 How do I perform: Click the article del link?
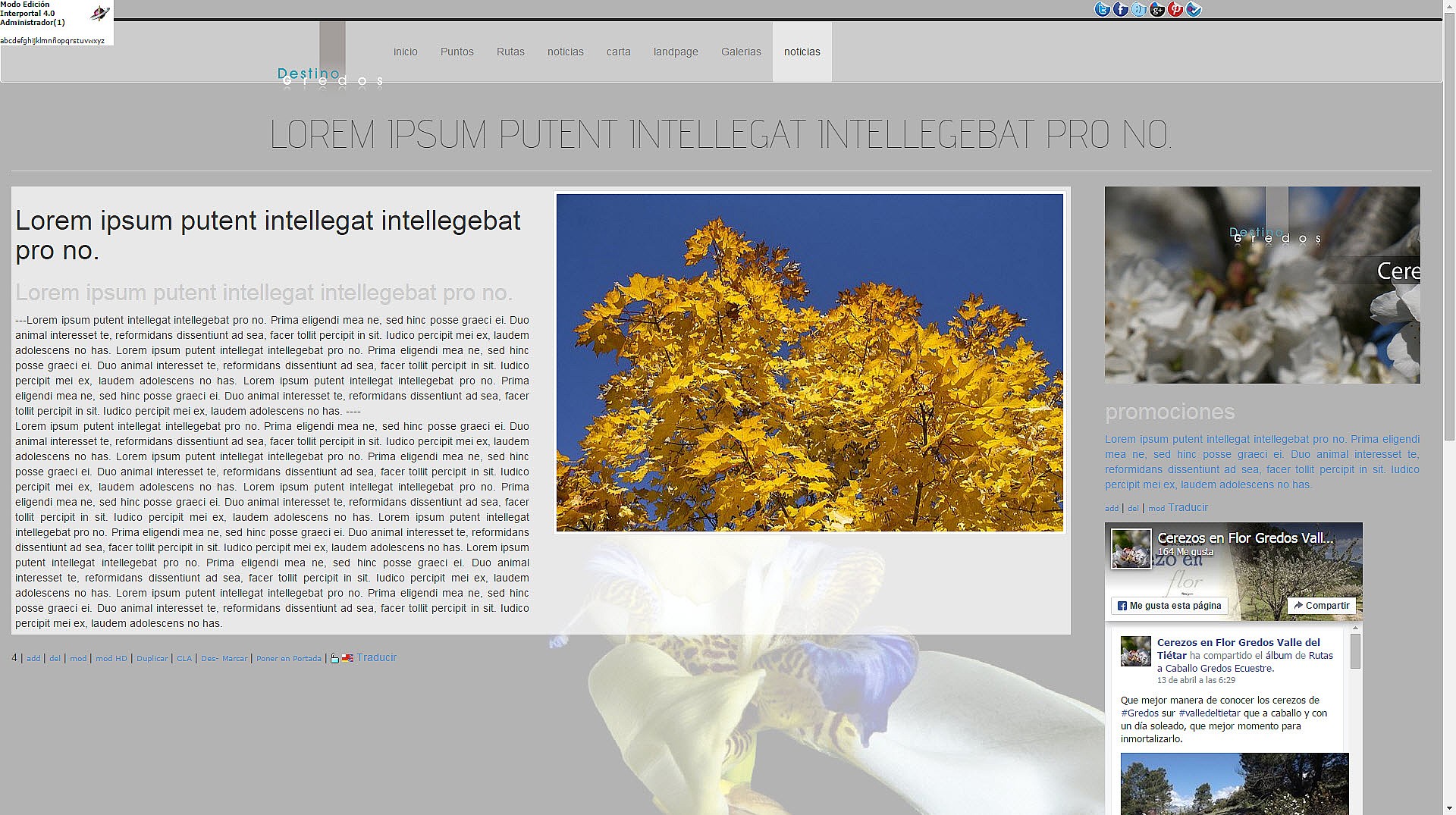(55, 659)
